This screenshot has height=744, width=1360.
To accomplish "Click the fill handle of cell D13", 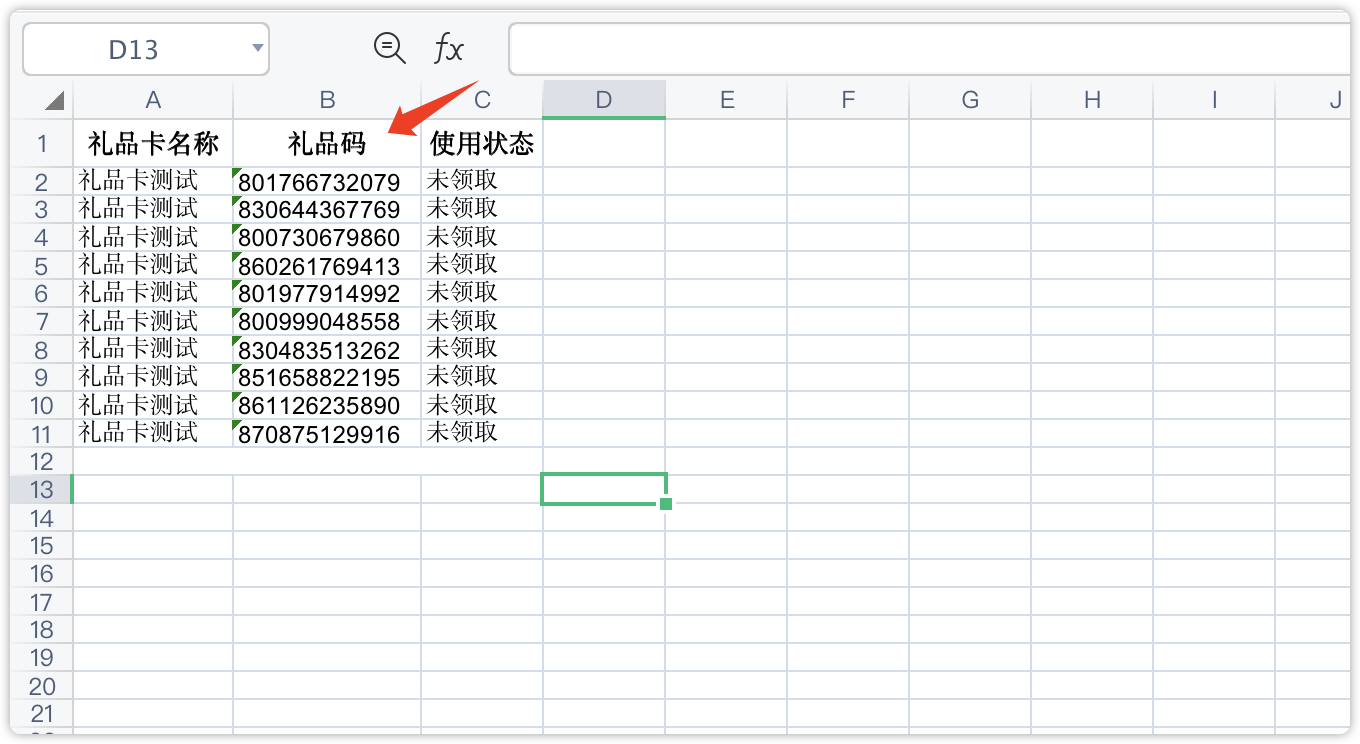I will (x=666, y=504).
